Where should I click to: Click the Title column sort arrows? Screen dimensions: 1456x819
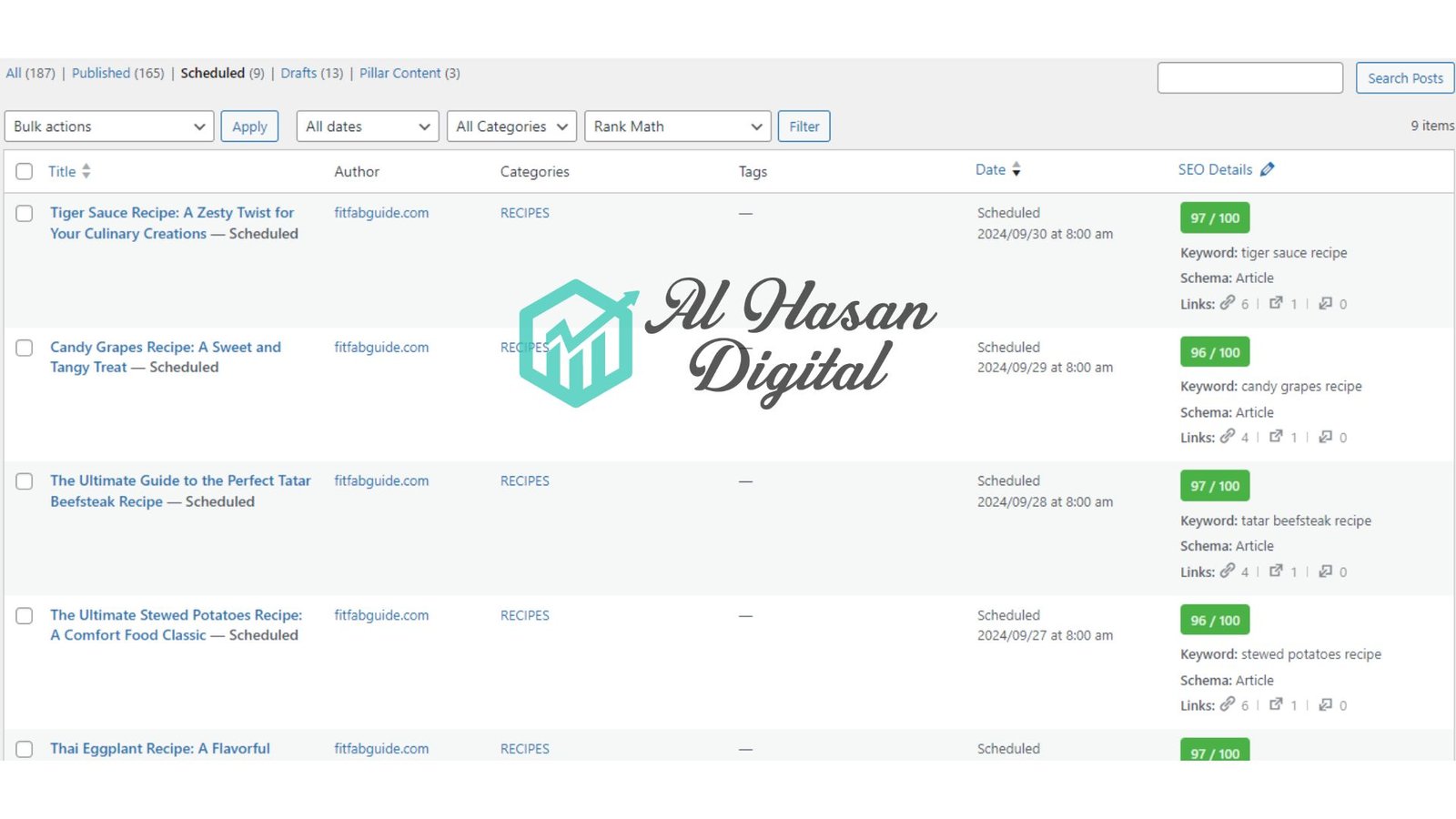coord(86,171)
